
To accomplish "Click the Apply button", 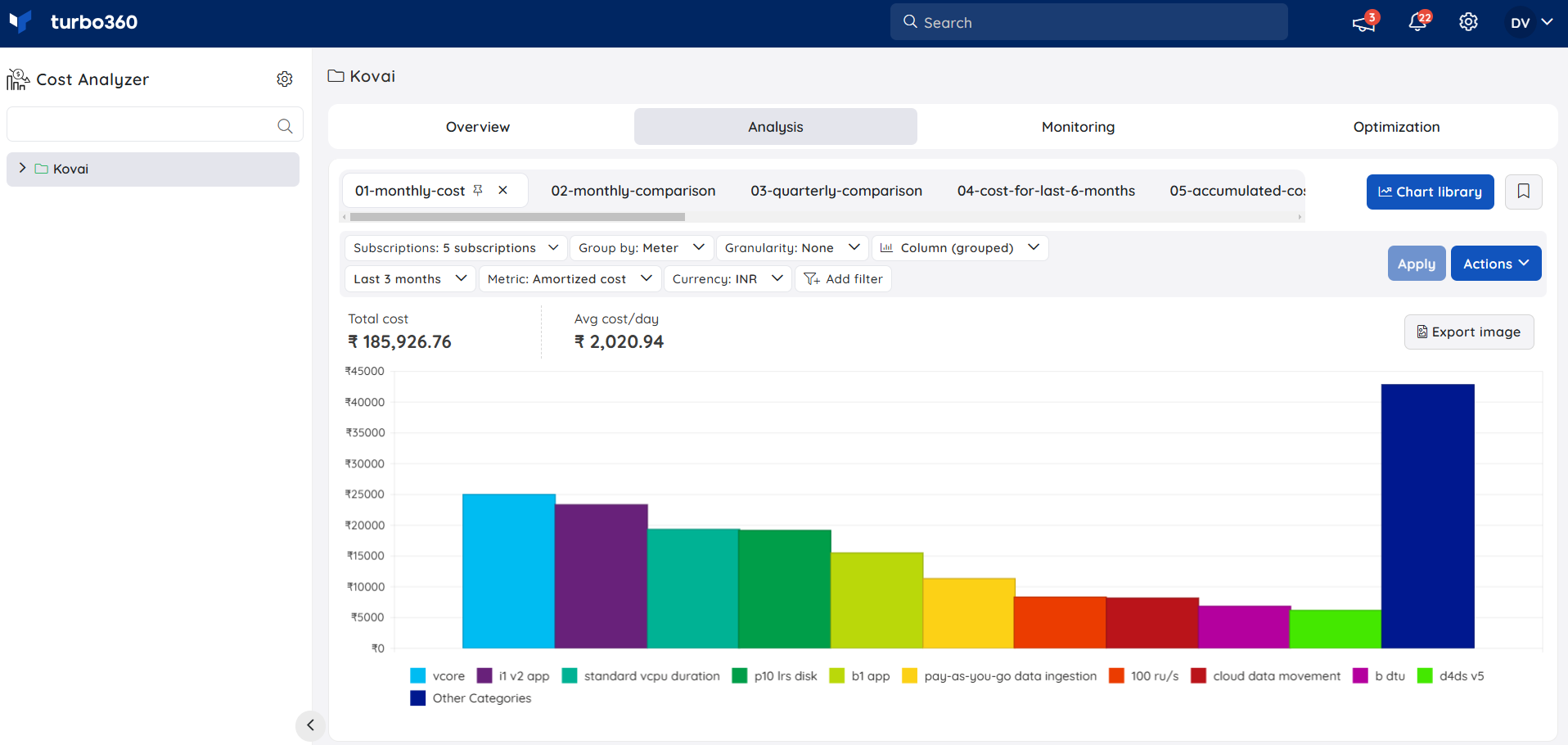I will click(1416, 264).
